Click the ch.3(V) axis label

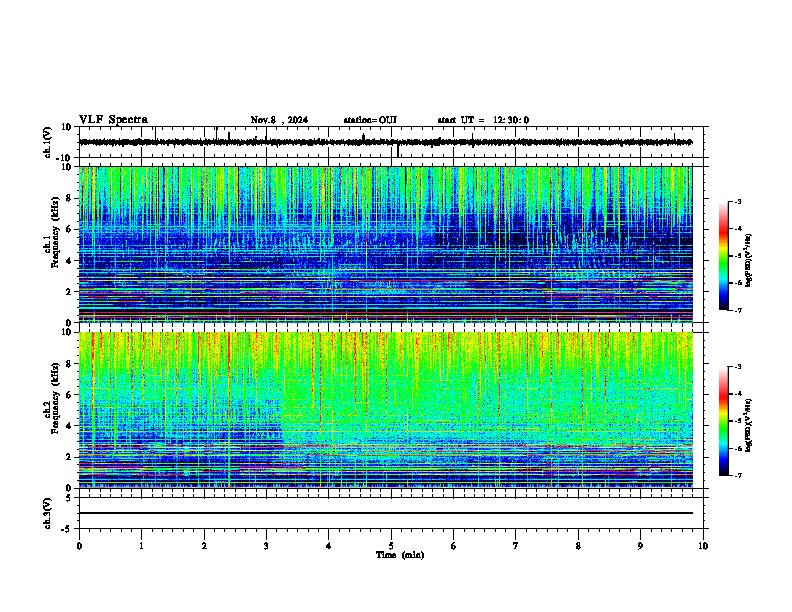tap(47, 513)
